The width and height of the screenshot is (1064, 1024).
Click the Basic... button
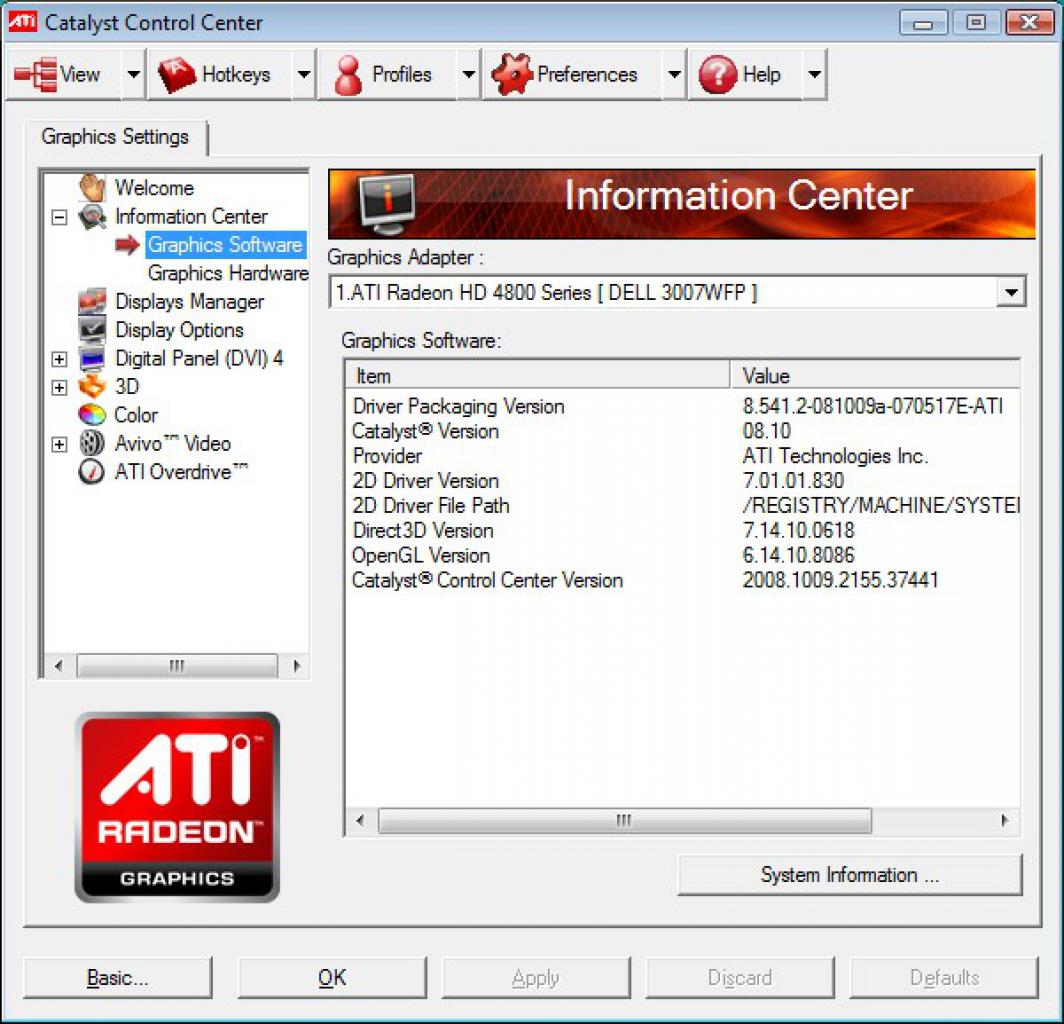[117, 978]
